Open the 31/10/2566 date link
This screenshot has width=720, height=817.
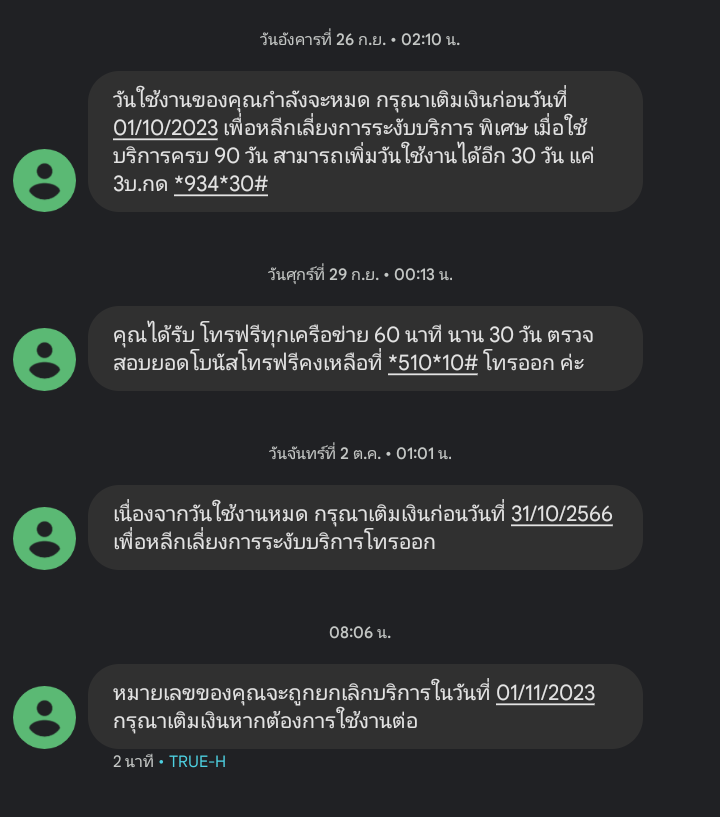(561, 514)
